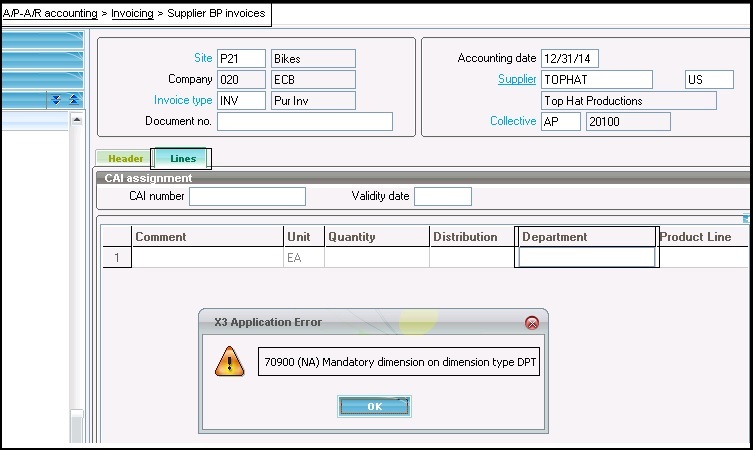Click the CAI number field
754x450 pixels.
pos(247,197)
